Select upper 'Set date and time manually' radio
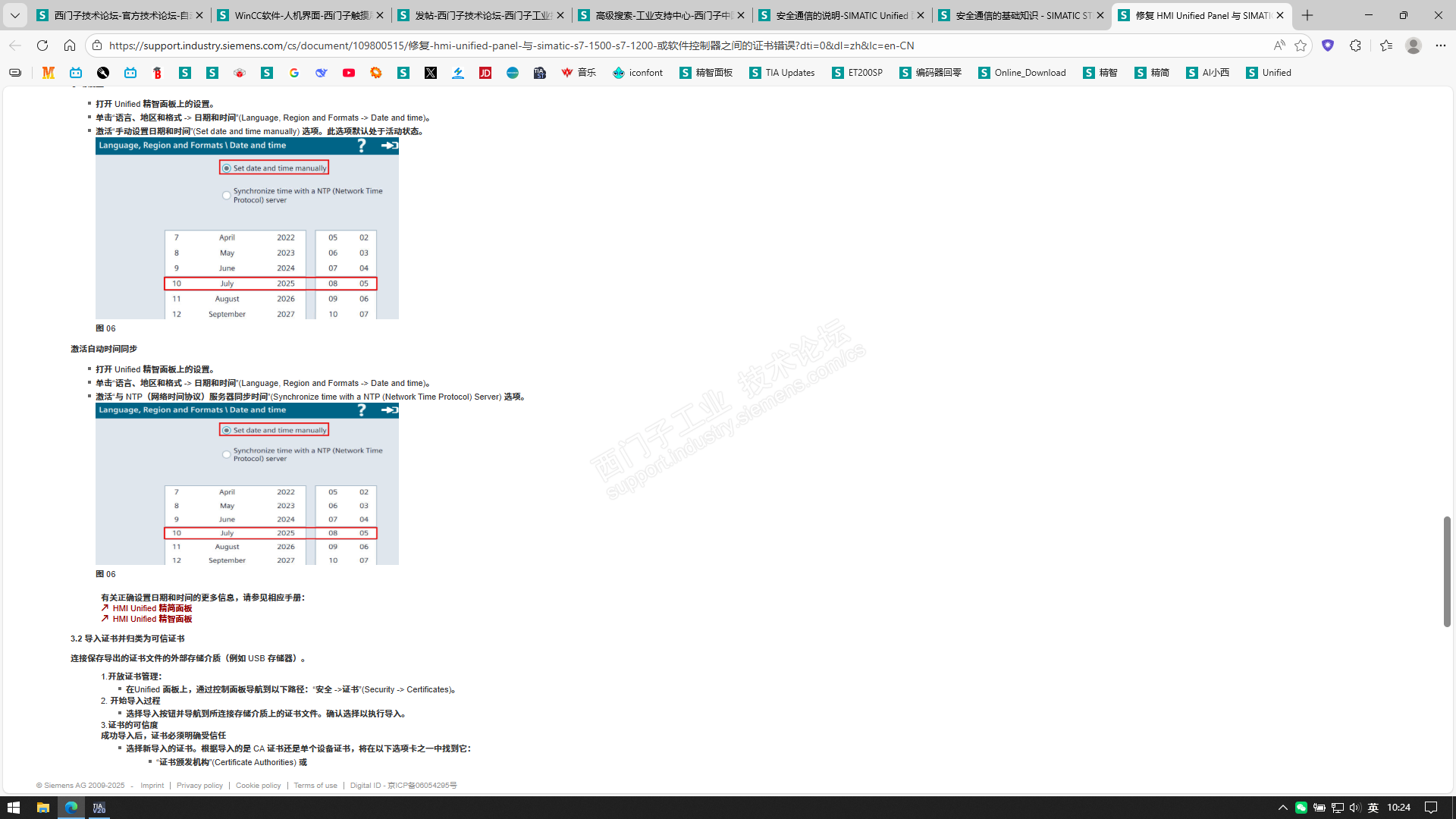Image resolution: width=1456 pixels, height=819 pixels. pyautogui.click(x=227, y=168)
